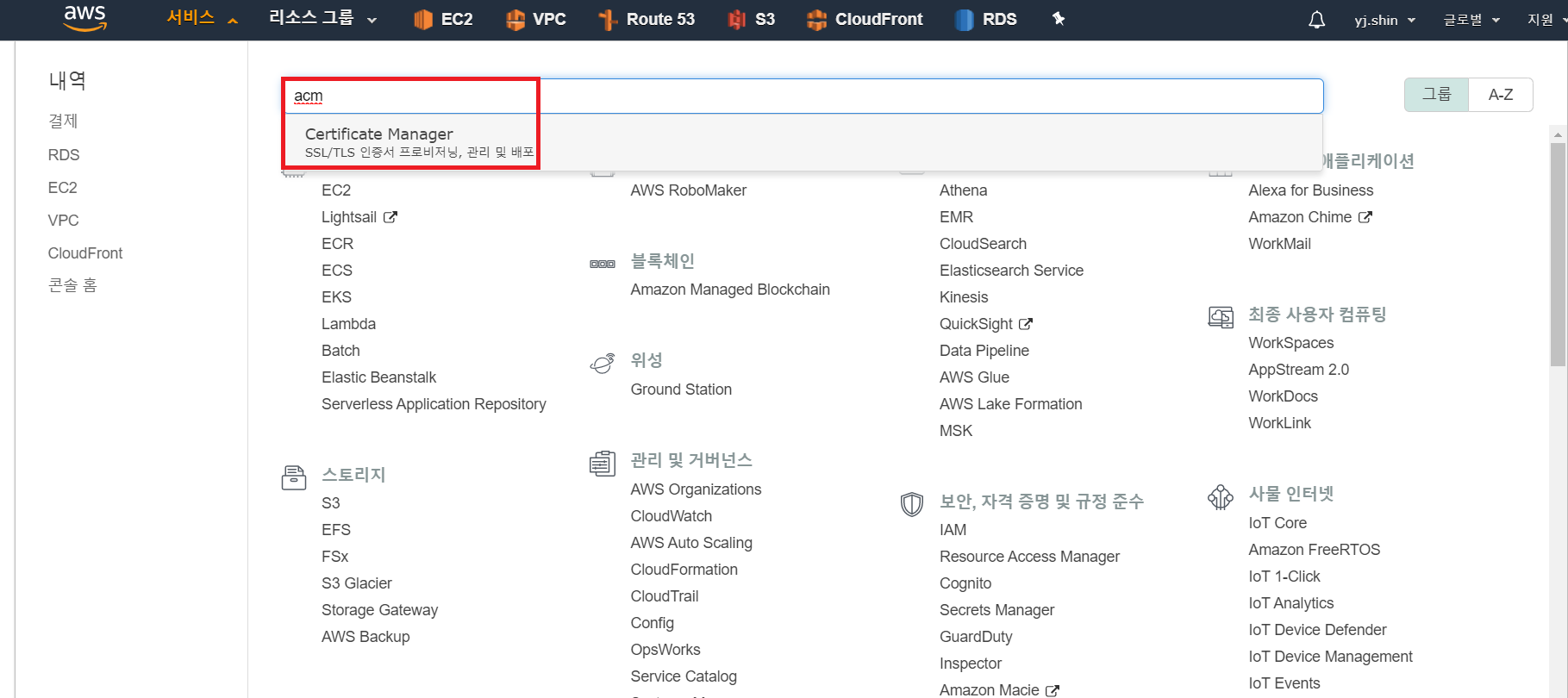Viewport: 1568px width, 698px height.
Task: Click the satellite category icon
Action: [x=603, y=363]
